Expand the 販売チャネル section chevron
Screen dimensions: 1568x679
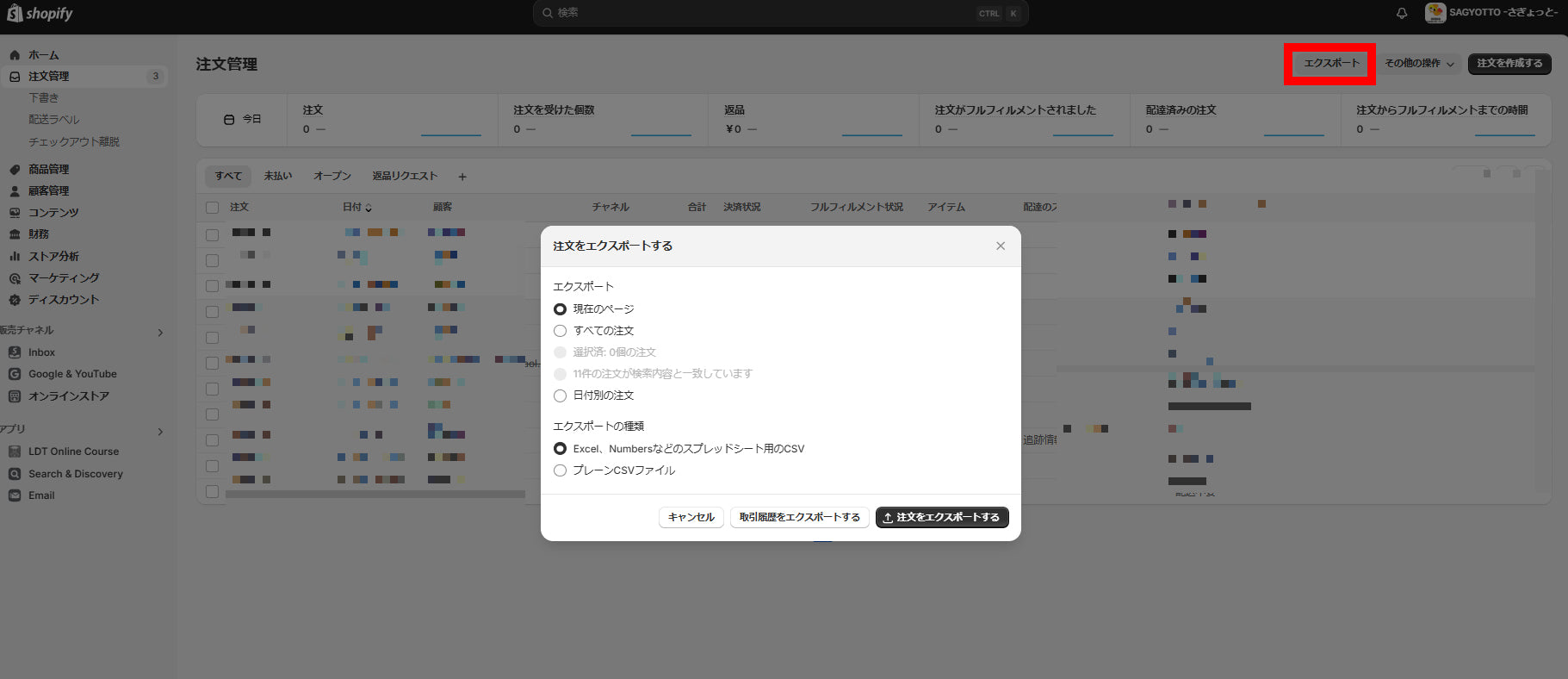pyautogui.click(x=160, y=333)
